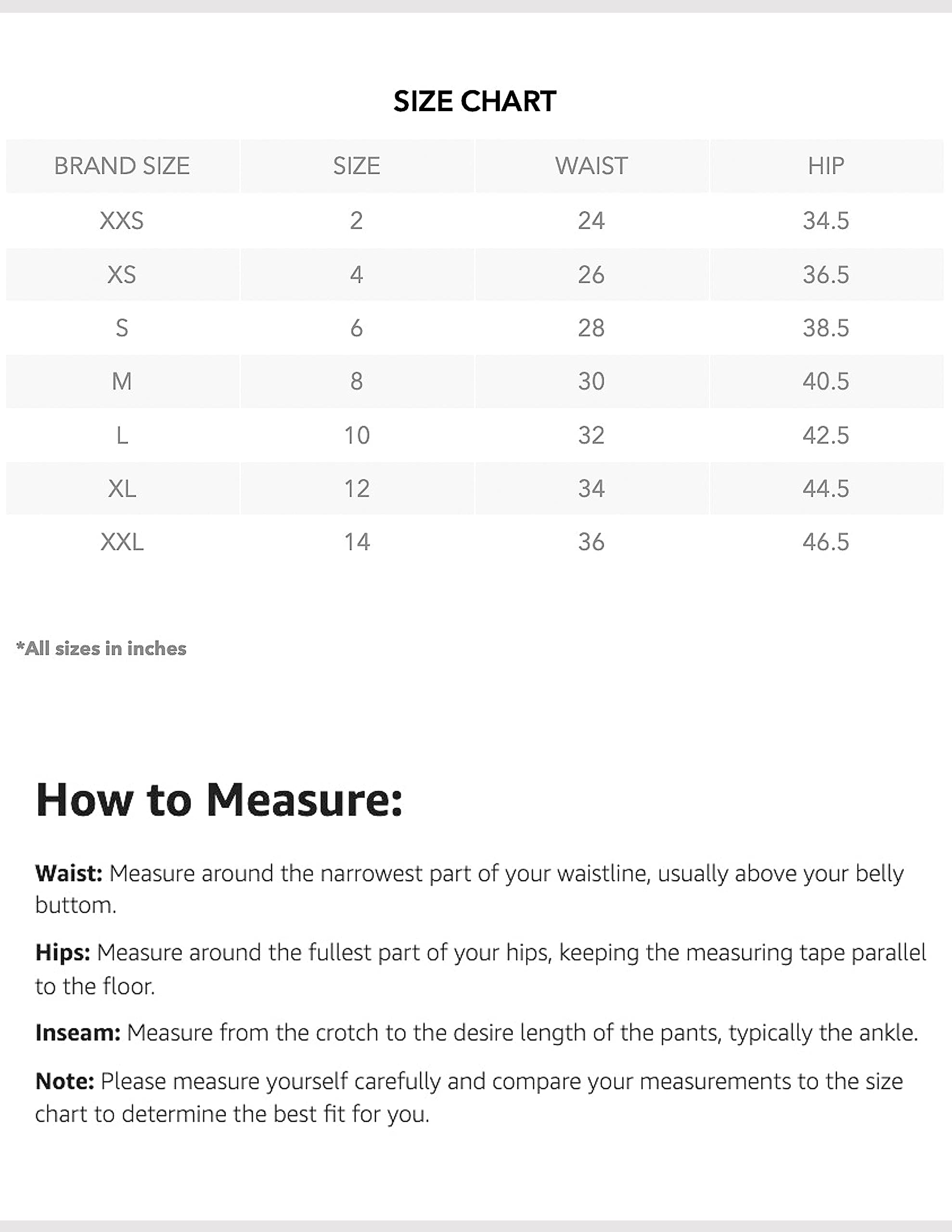Image resolution: width=952 pixels, height=1232 pixels.
Task: Select the bold Hips: label
Action: [63, 952]
